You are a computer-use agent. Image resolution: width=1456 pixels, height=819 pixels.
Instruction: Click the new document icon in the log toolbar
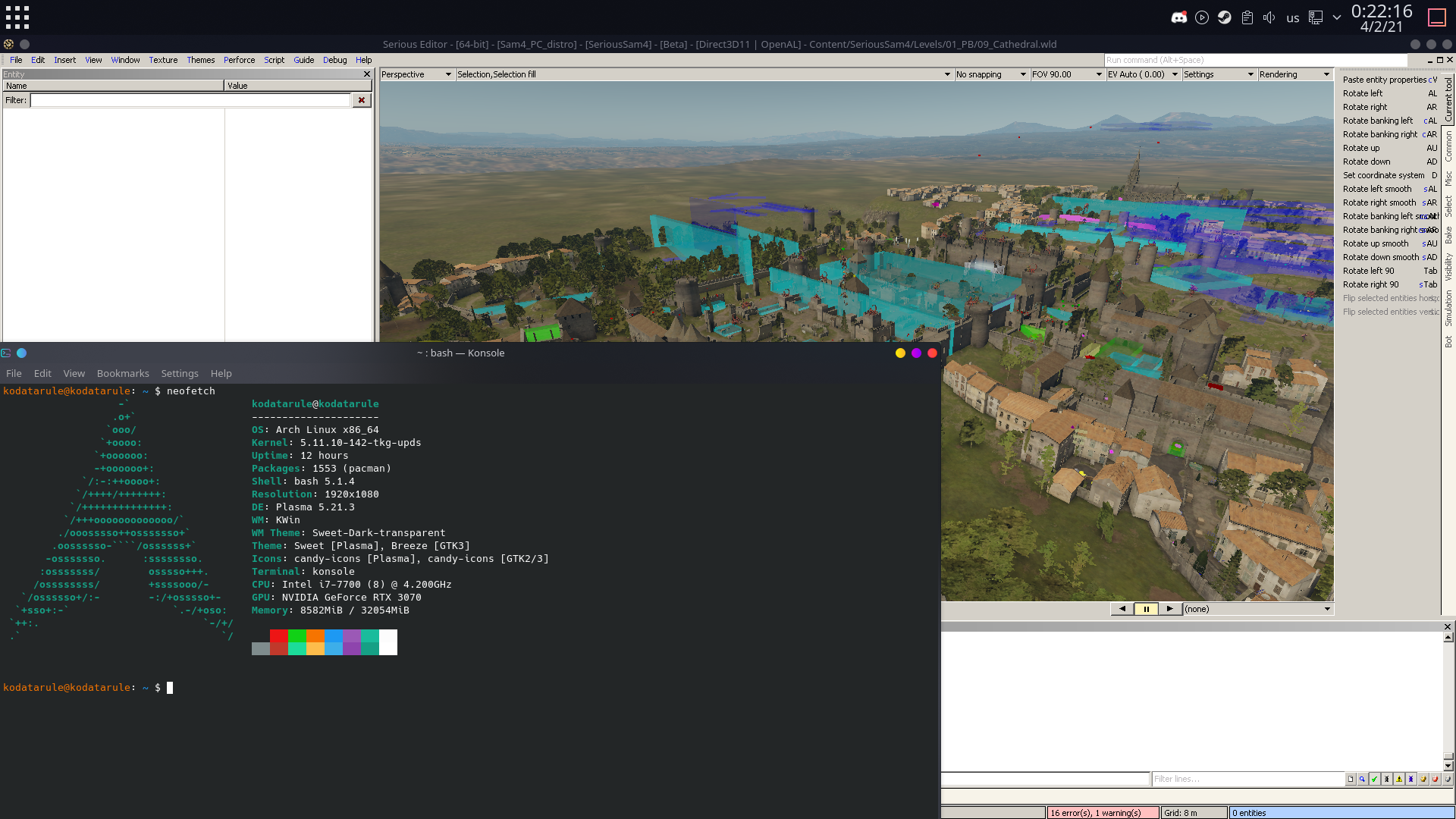(1351, 779)
